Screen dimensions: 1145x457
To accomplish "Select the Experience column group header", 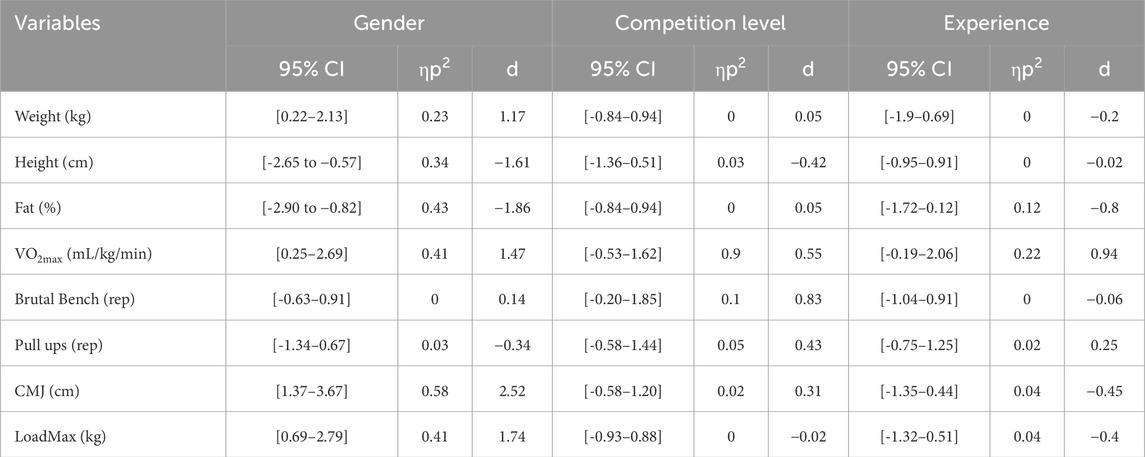I will [996, 23].
